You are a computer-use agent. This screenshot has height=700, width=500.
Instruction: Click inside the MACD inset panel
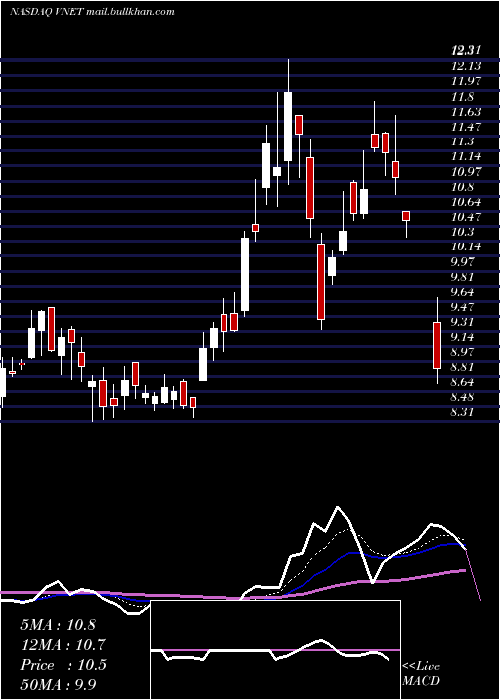[275, 650]
